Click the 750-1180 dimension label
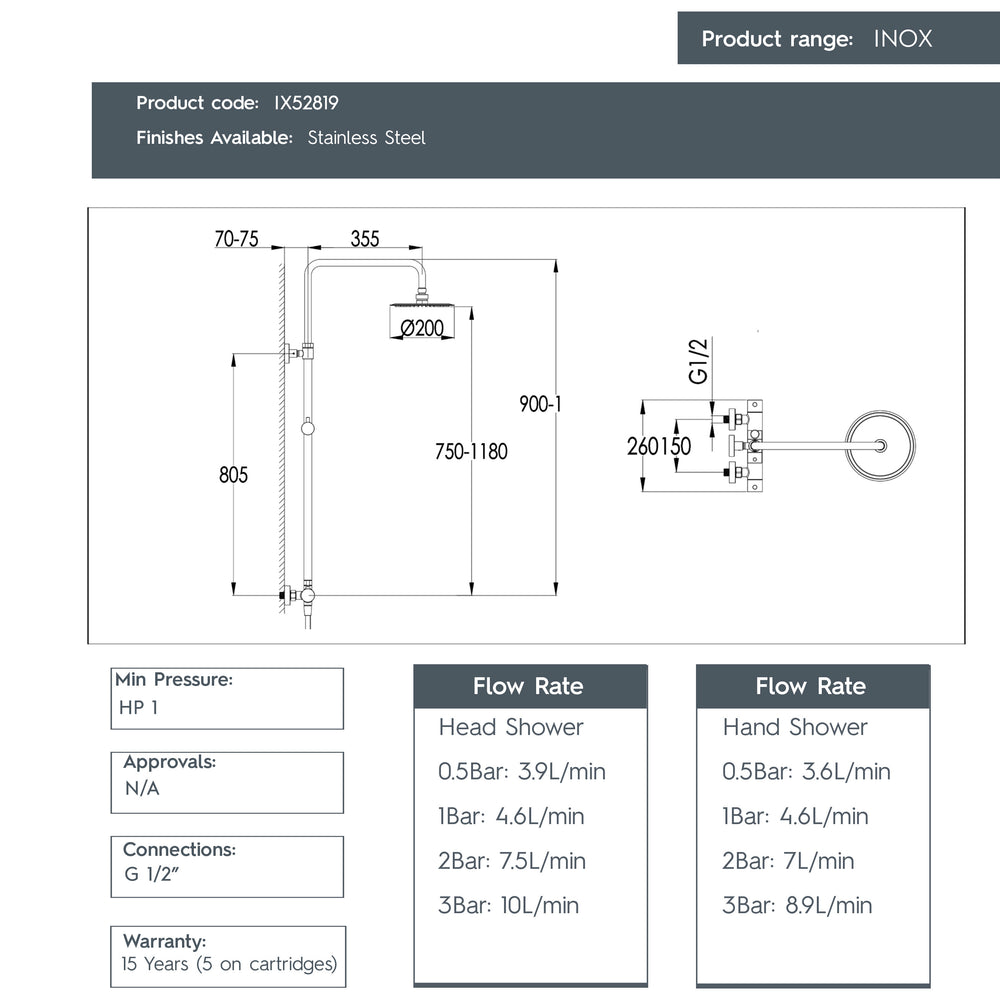This screenshot has height=1000, width=1000. point(471,452)
